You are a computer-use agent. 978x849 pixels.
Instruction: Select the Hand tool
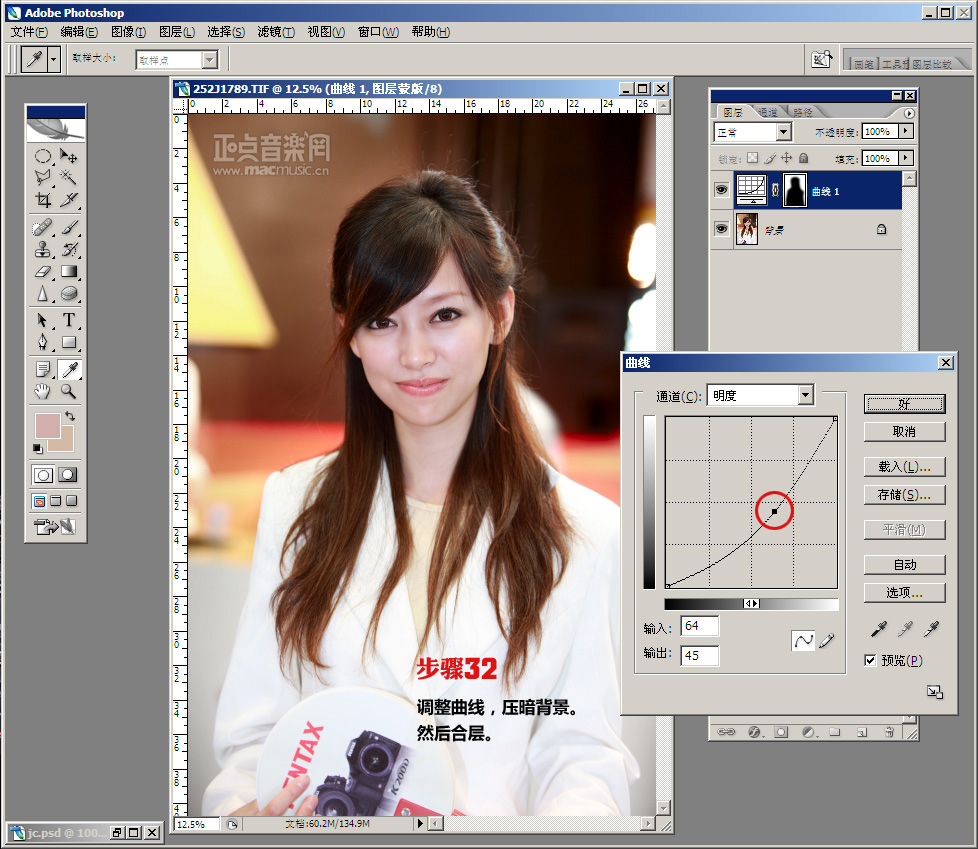click(43, 391)
